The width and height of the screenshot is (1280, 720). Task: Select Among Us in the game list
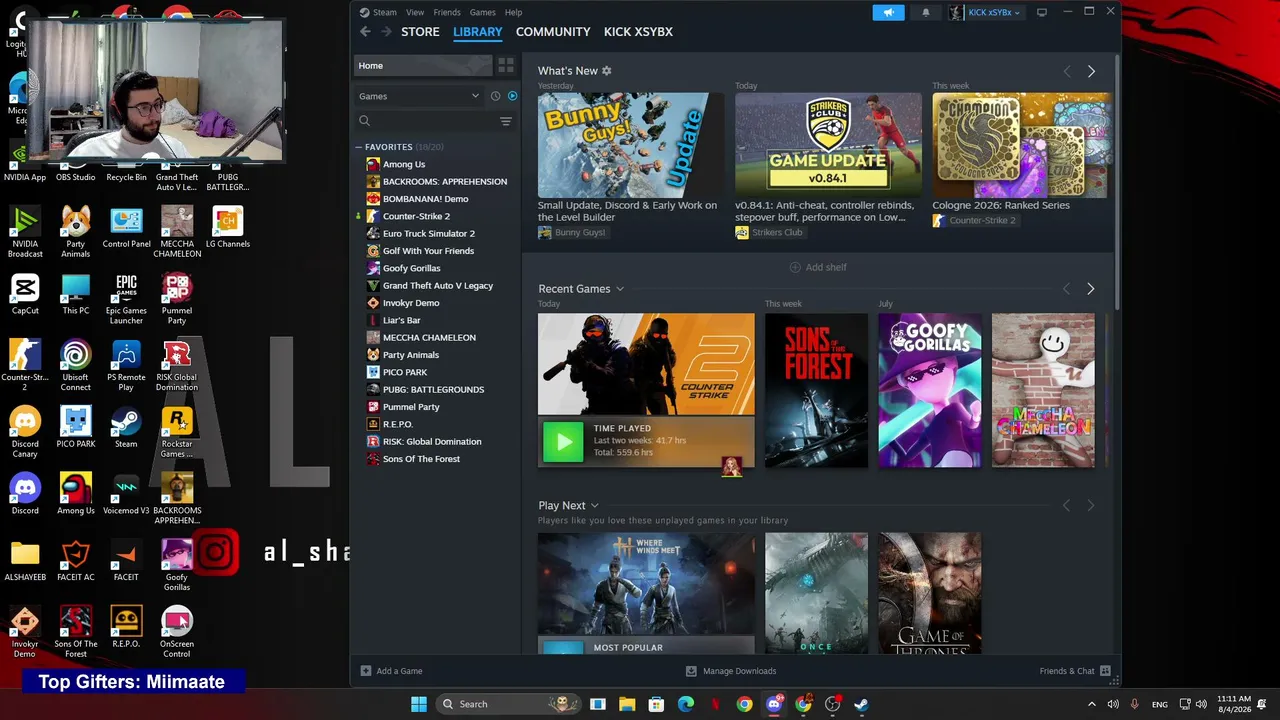click(x=404, y=164)
